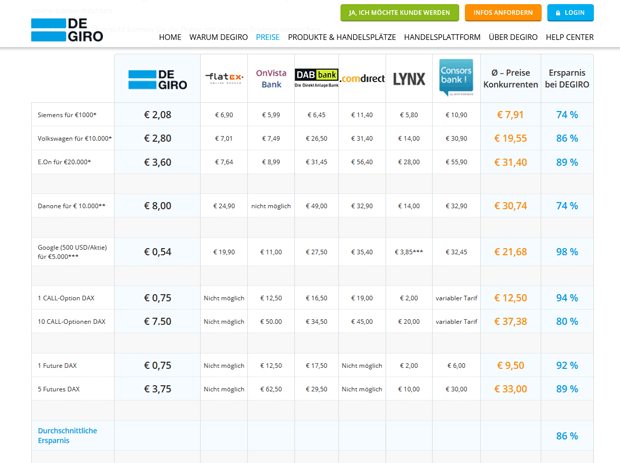This screenshot has height=463, width=620.
Task: Click the LYNX price '€ 3,85***'
Action: [409, 252]
